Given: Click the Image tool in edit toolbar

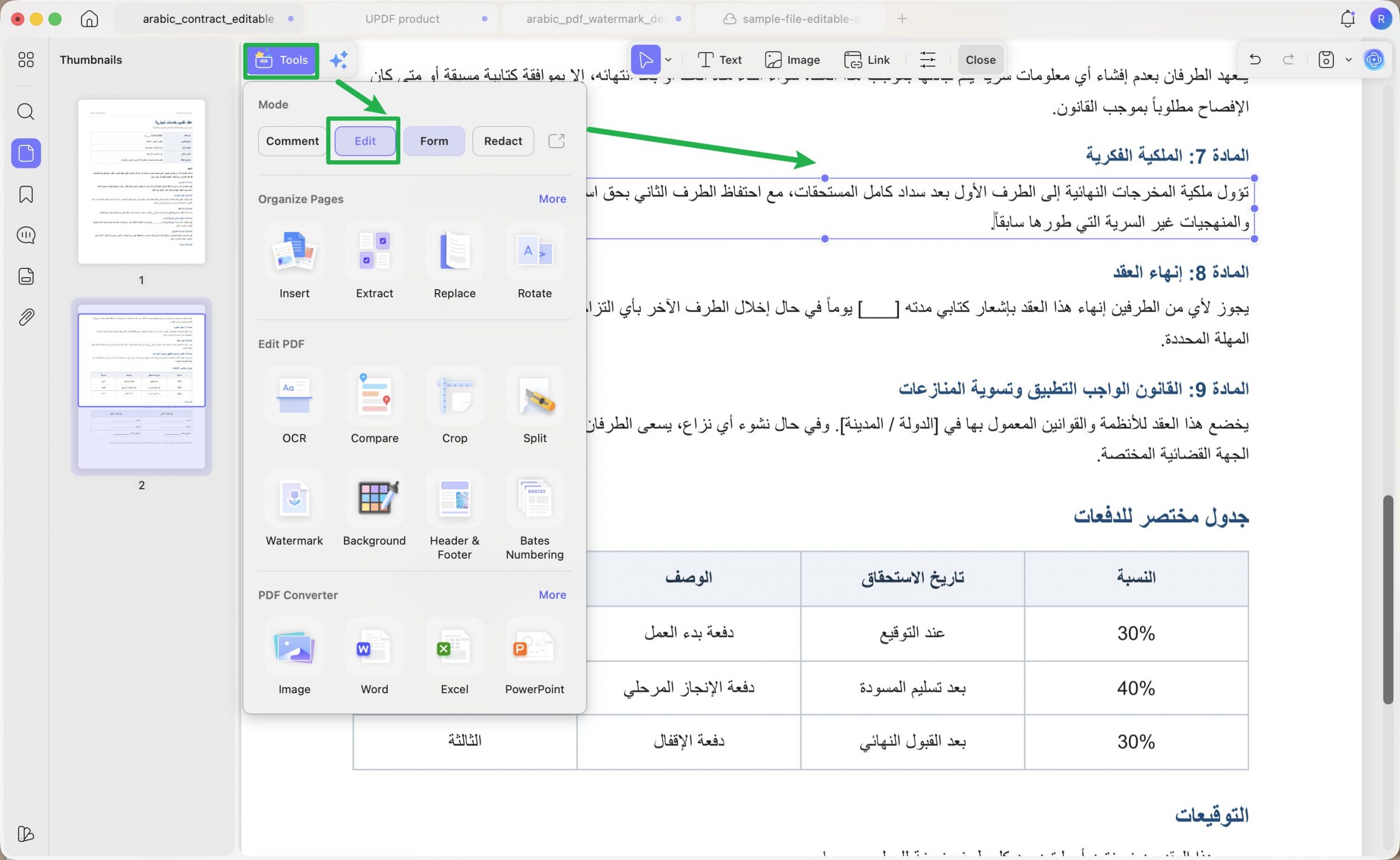Looking at the screenshot, I should [x=792, y=59].
